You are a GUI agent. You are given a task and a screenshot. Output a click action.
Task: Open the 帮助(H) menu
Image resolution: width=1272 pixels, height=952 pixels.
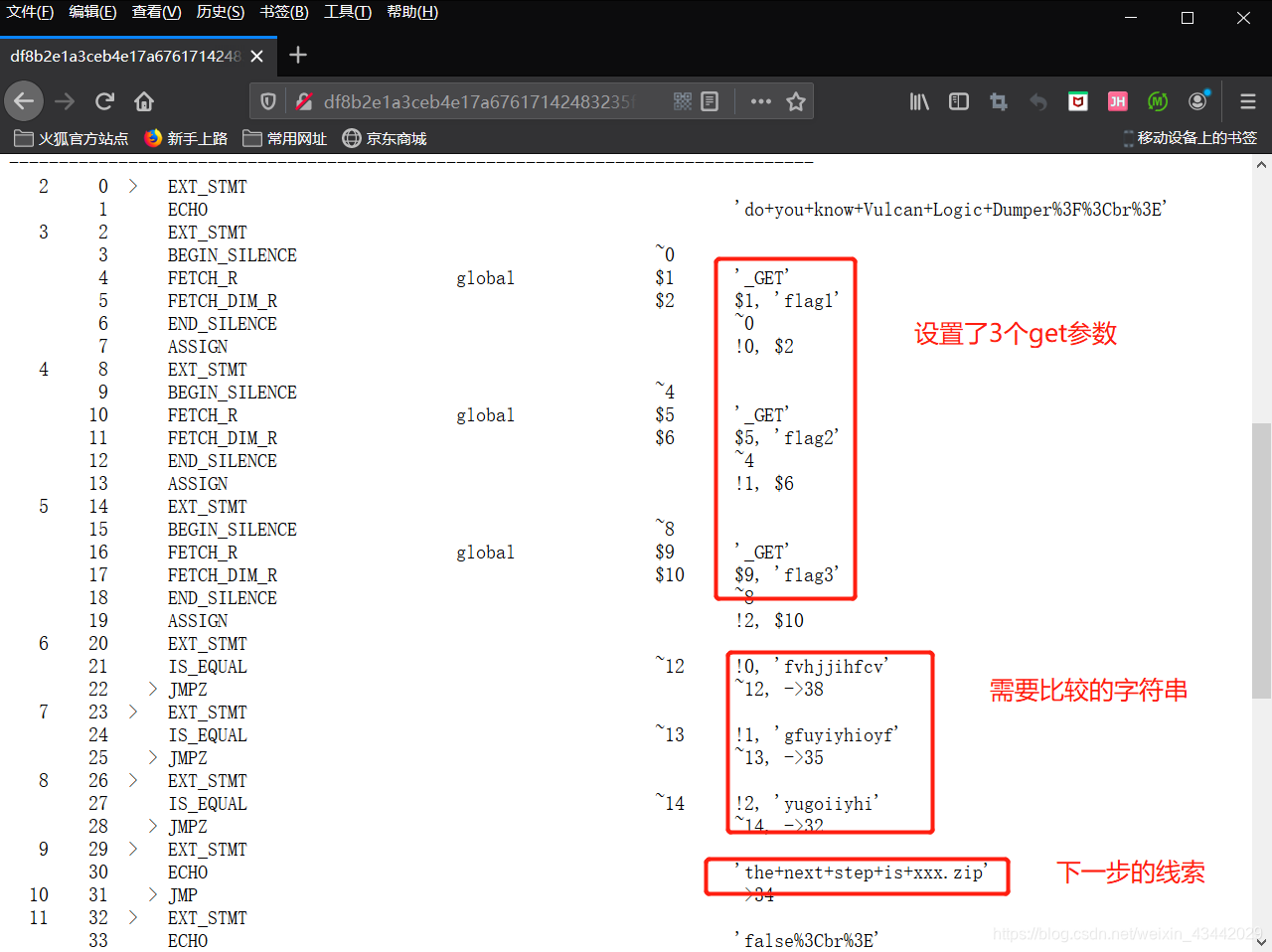click(x=412, y=12)
